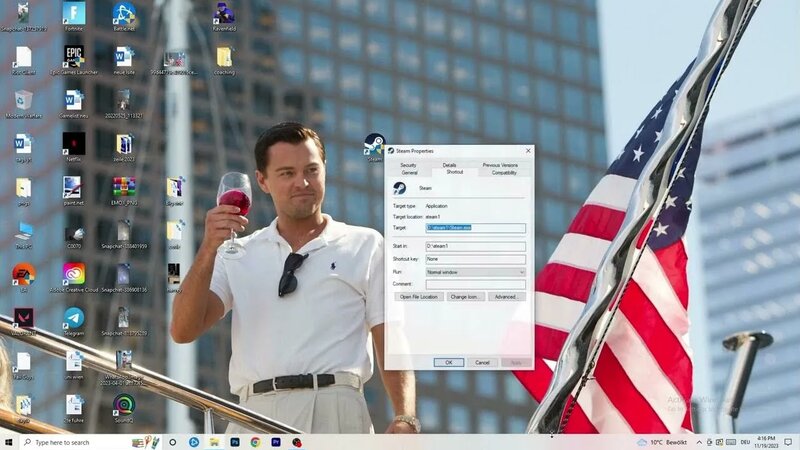Select the Telegram desktop shortcut

point(74,321)
